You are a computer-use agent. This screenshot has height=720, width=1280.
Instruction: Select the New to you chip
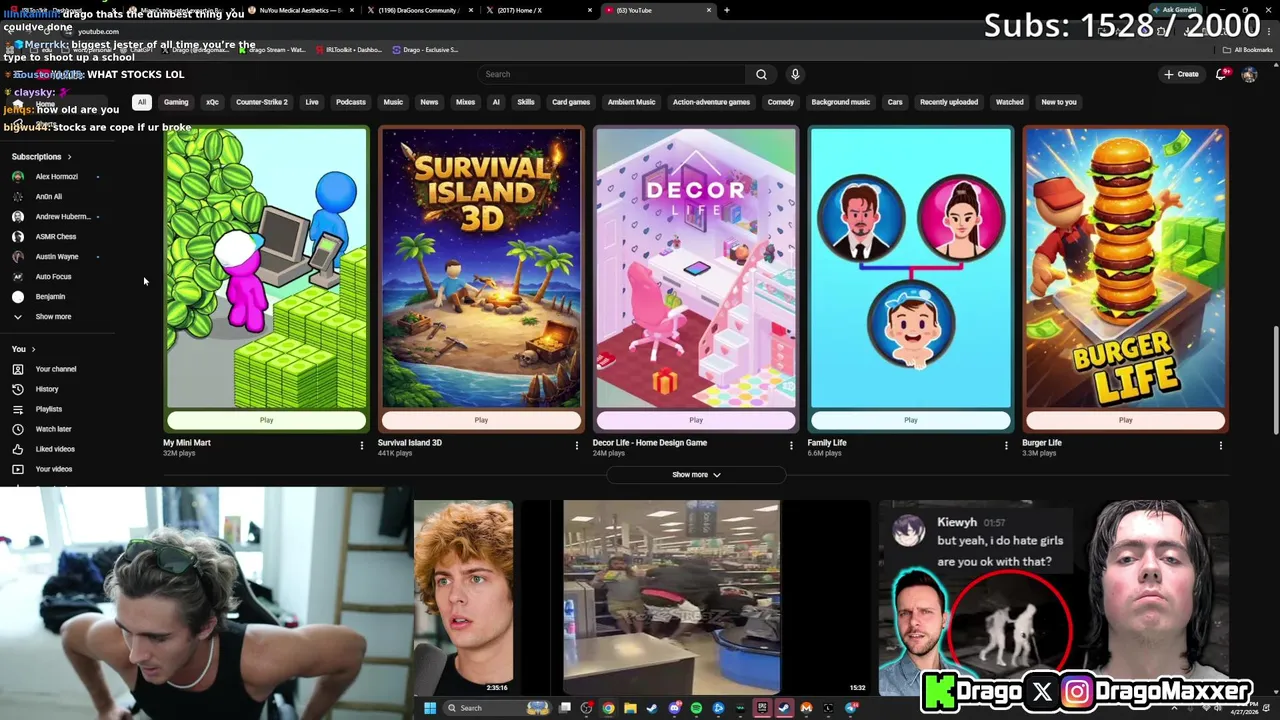click(1059, 102)
